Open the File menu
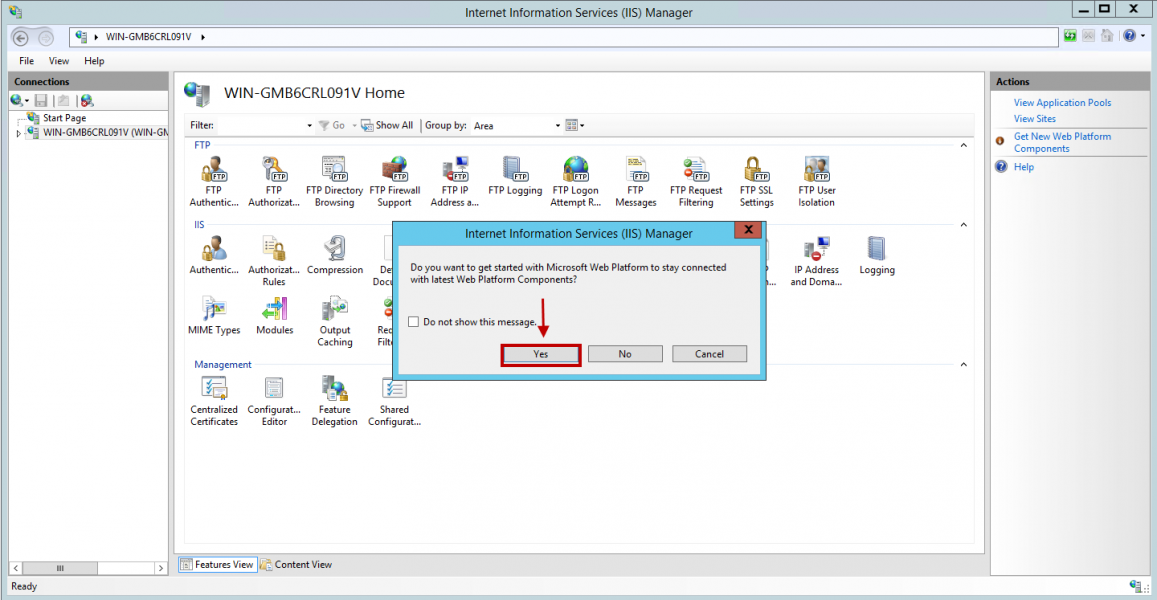 click(27, 61)
